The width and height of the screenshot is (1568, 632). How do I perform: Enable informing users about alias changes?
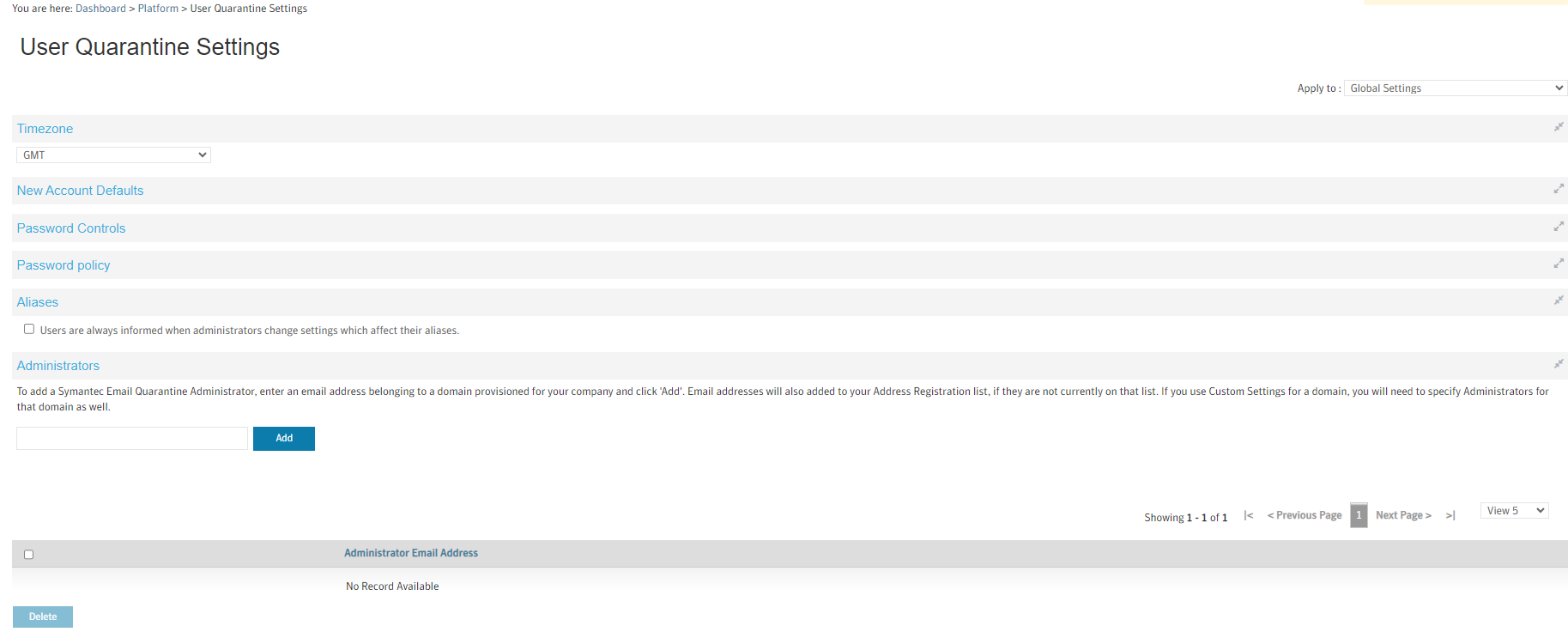29,329
